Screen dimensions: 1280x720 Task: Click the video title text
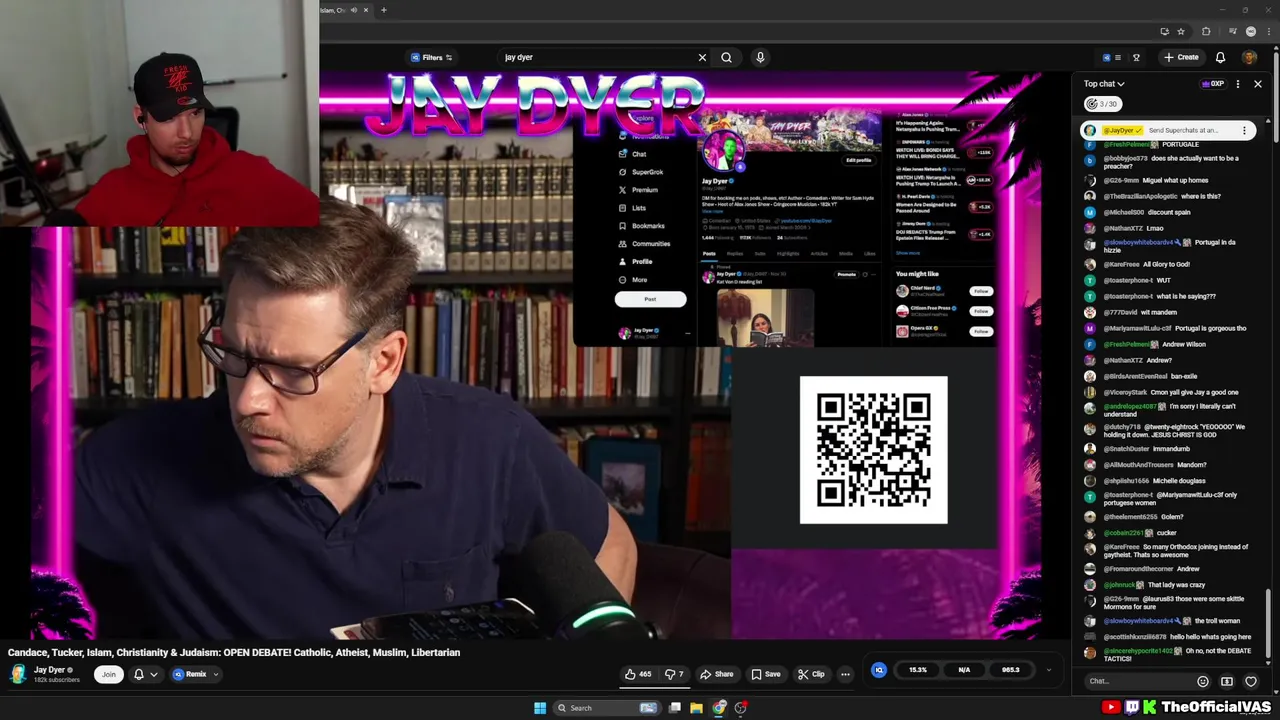[234, 652]
